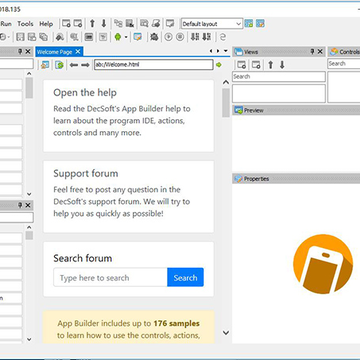Click the green go arrow beside the address field
Screen dimensions: 360x360
[x=219, y=65]
